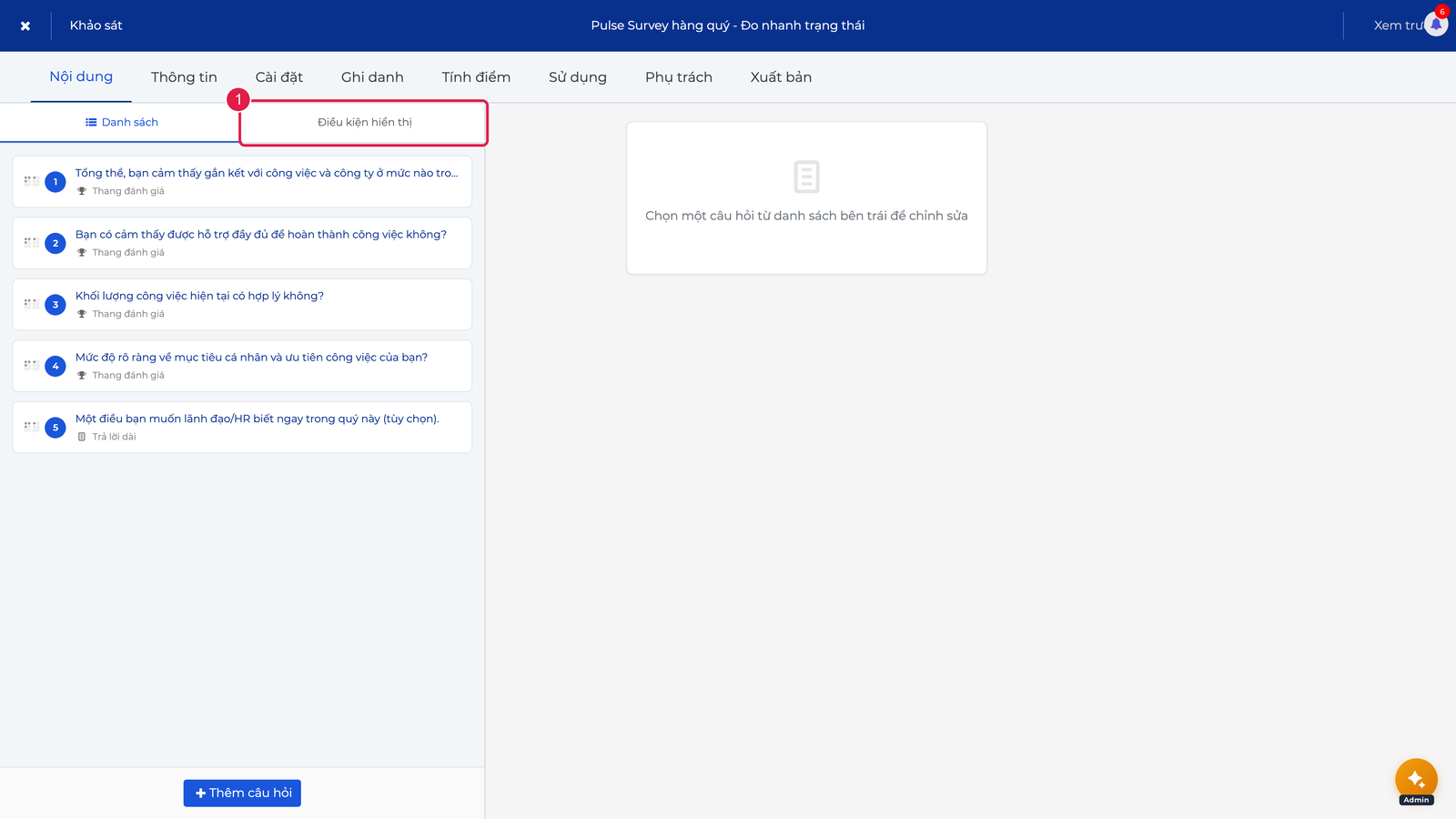Screen dimensions: 1456x819
Task: Click the trophy icon under question 2
Action: (82, 253)
